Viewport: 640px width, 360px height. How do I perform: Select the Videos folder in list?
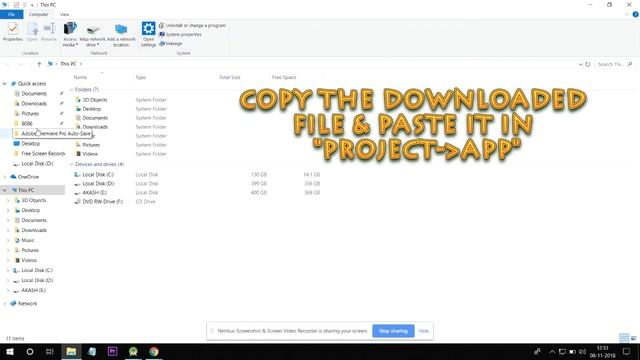[x=90, y=154]
